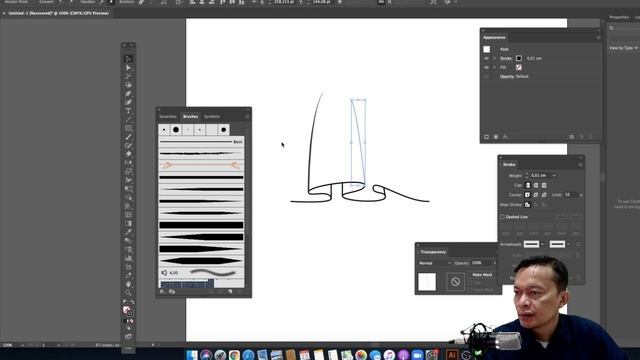Click the Fill/Stroke indicator in toolbar
The image size is (640, 360).
[x=128, y=311]
